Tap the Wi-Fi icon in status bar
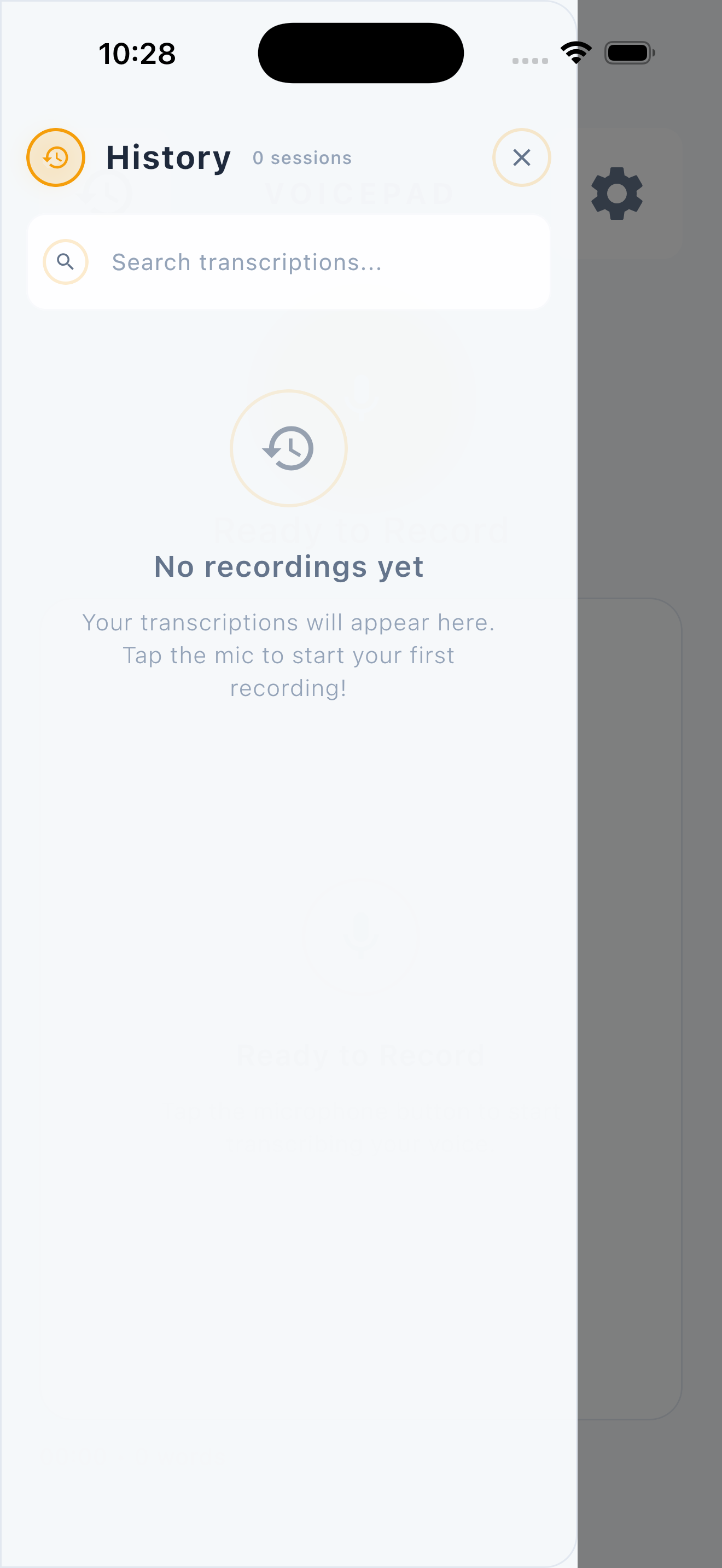 tap(576, 53)
